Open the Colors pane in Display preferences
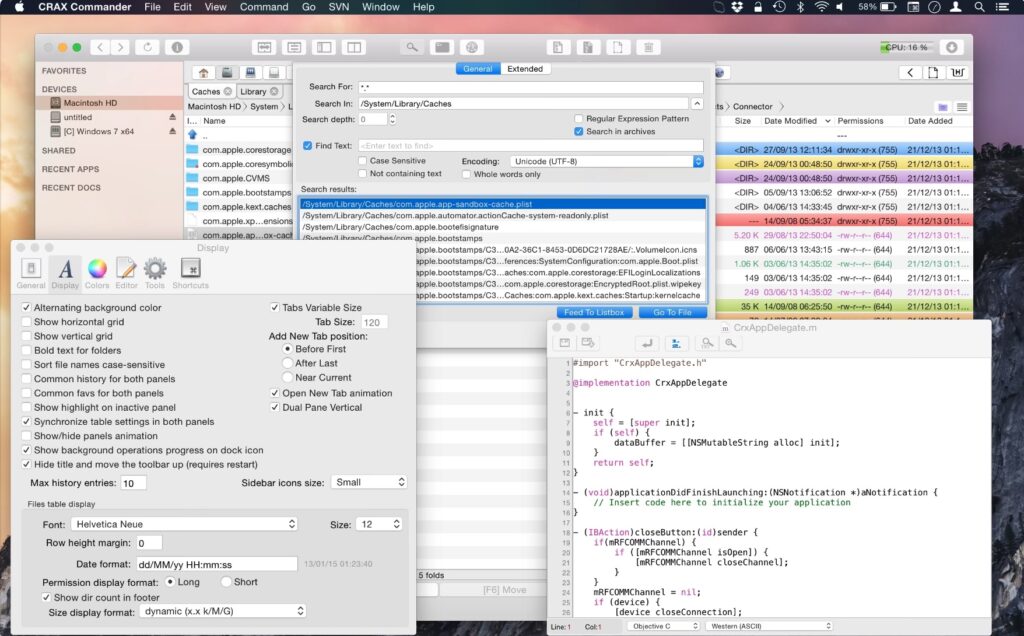This screenshot has height=636, width=1024. [x=97, y=270]
